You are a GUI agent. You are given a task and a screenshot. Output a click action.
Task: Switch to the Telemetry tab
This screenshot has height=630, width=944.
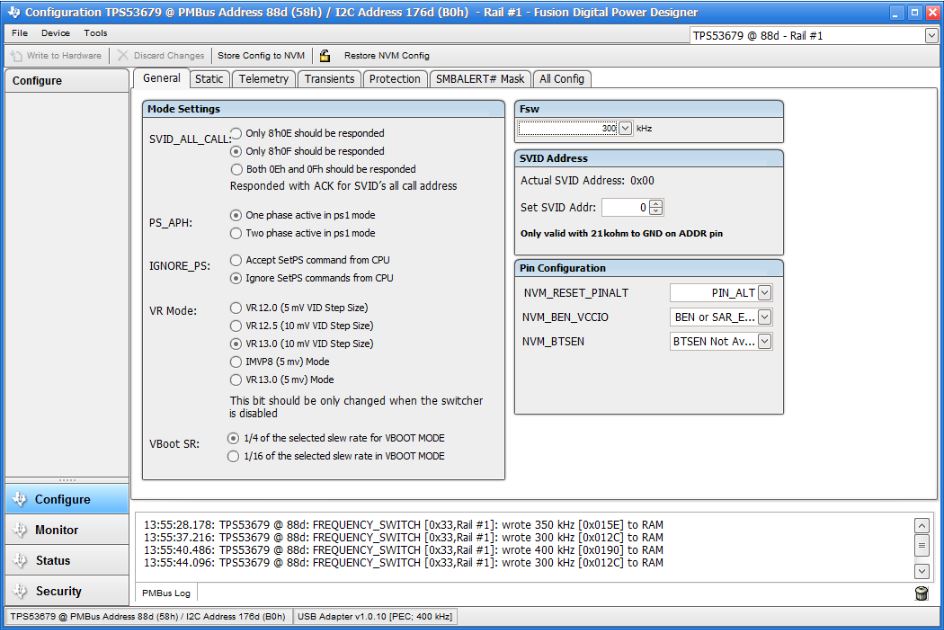pos(264,79)
